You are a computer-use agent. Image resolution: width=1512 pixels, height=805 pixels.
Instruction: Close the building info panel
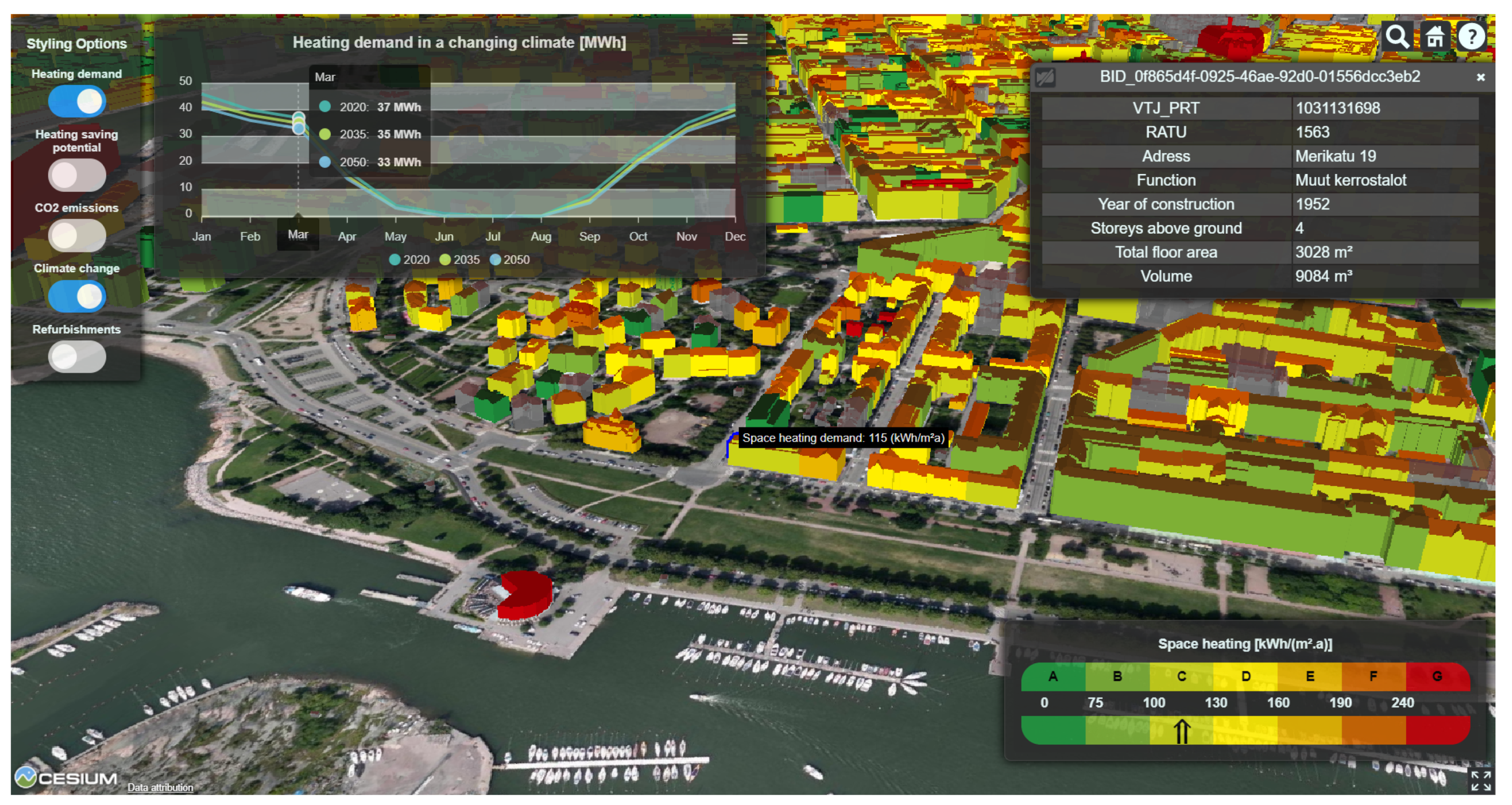[1480, 77]
